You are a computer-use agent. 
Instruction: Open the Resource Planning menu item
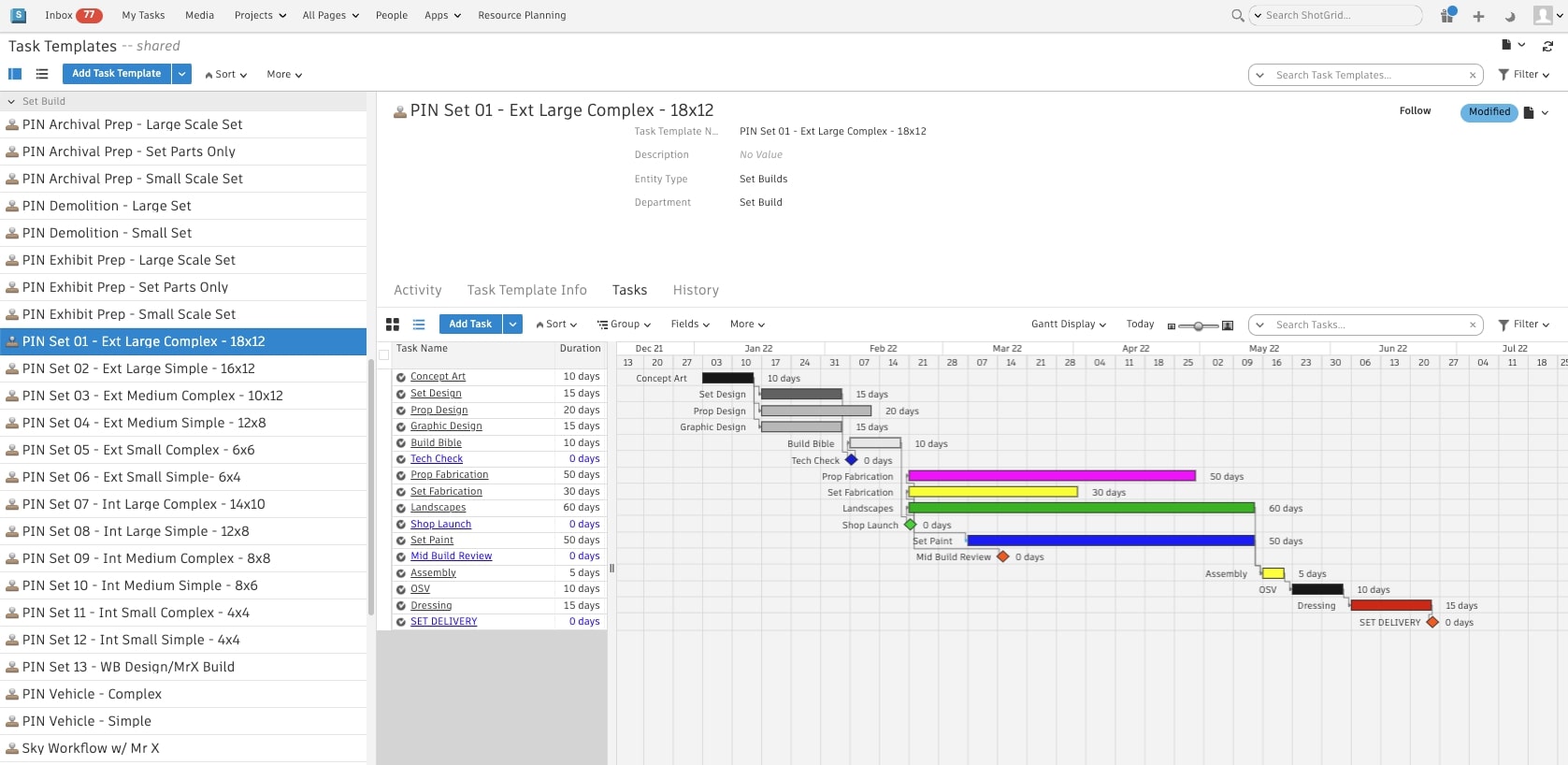point(522,16)
